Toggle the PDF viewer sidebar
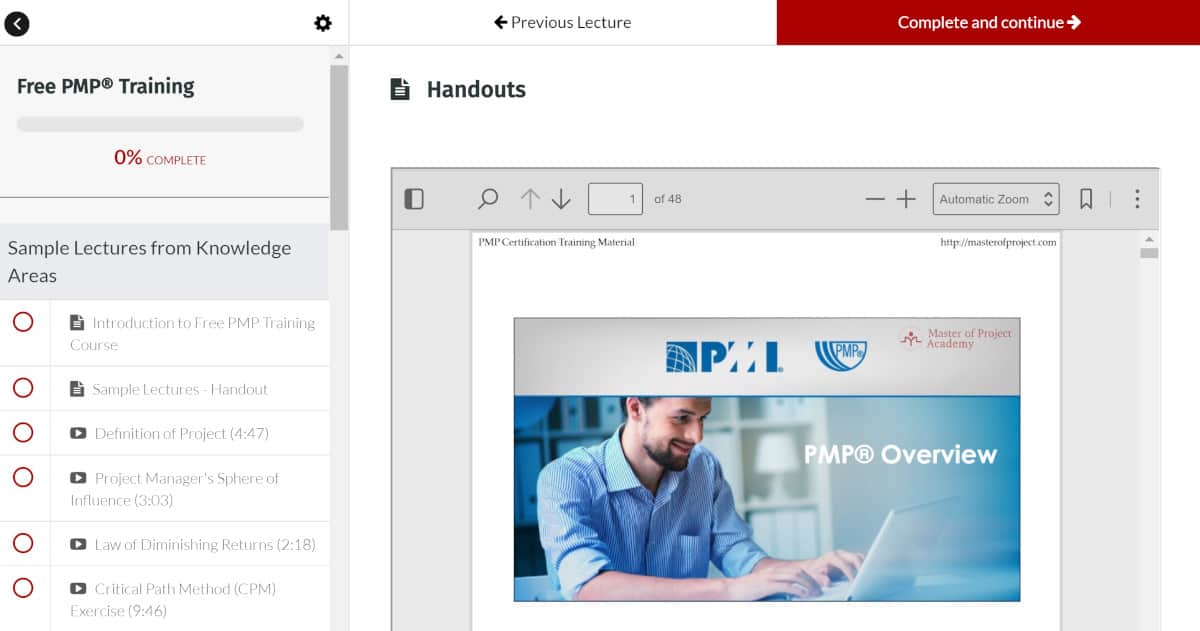Viewport: 1200px width, 631px height. [x=414, y=199]
